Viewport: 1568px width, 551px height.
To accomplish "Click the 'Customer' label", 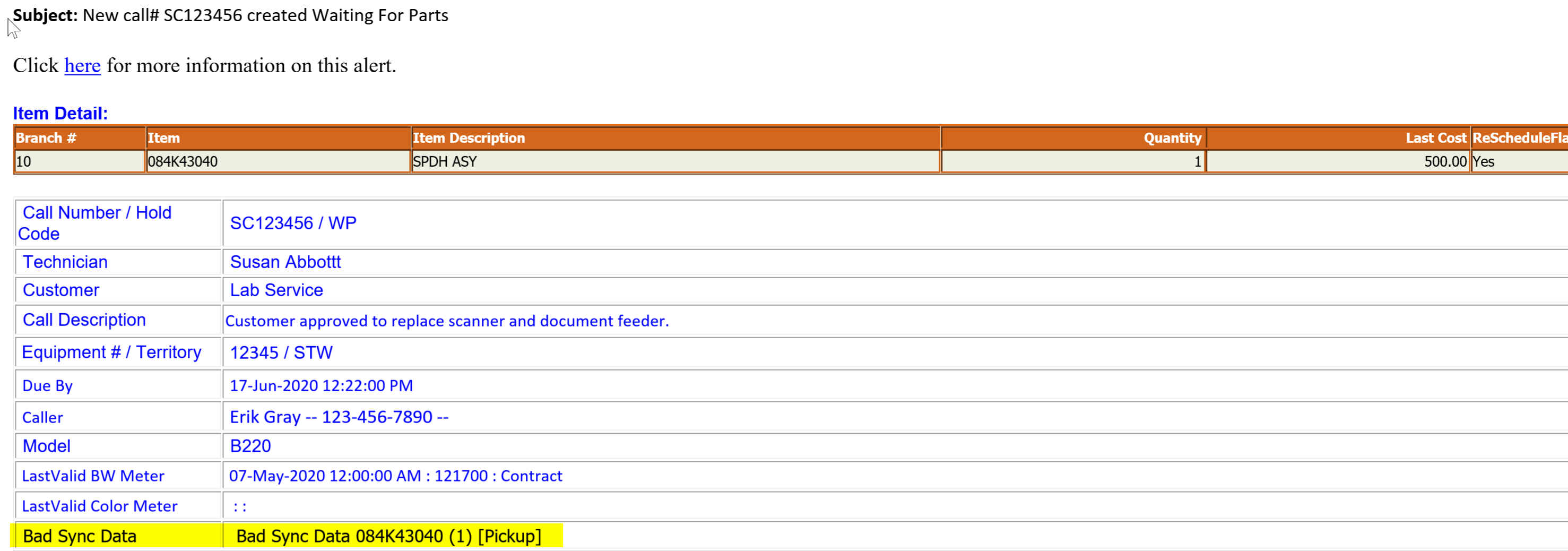I will click(61, 290).
